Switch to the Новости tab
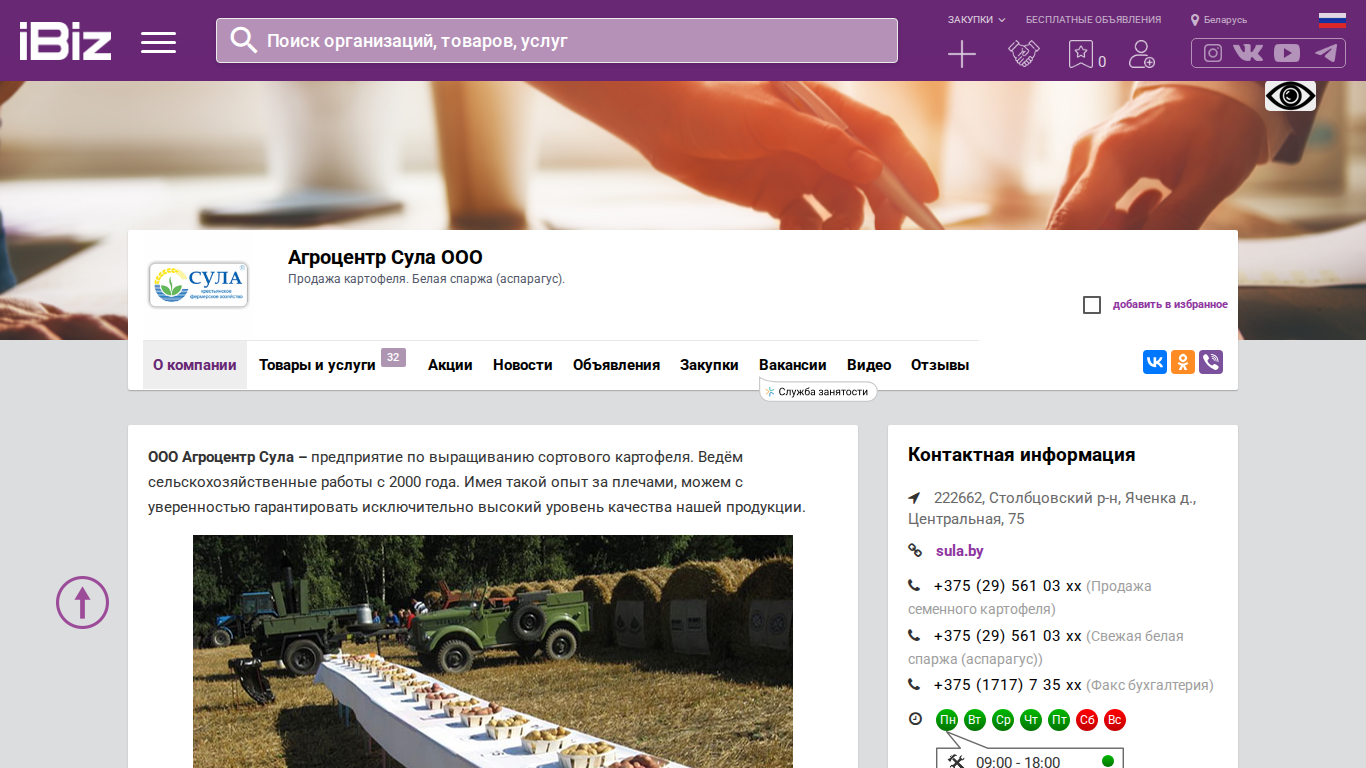The height and width of the screenshot is (768, 1366). [523, 365]
